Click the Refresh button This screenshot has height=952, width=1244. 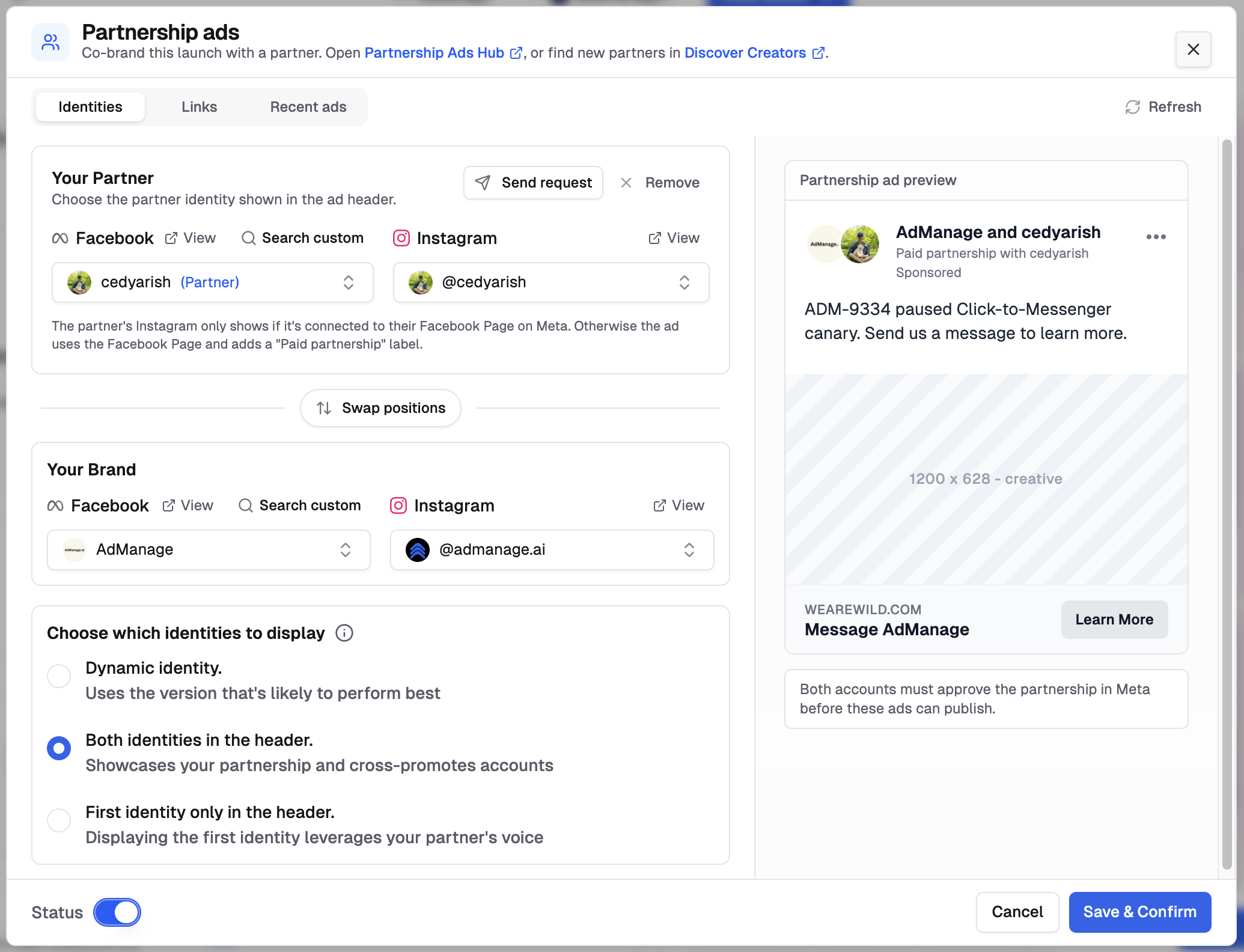1163,107
